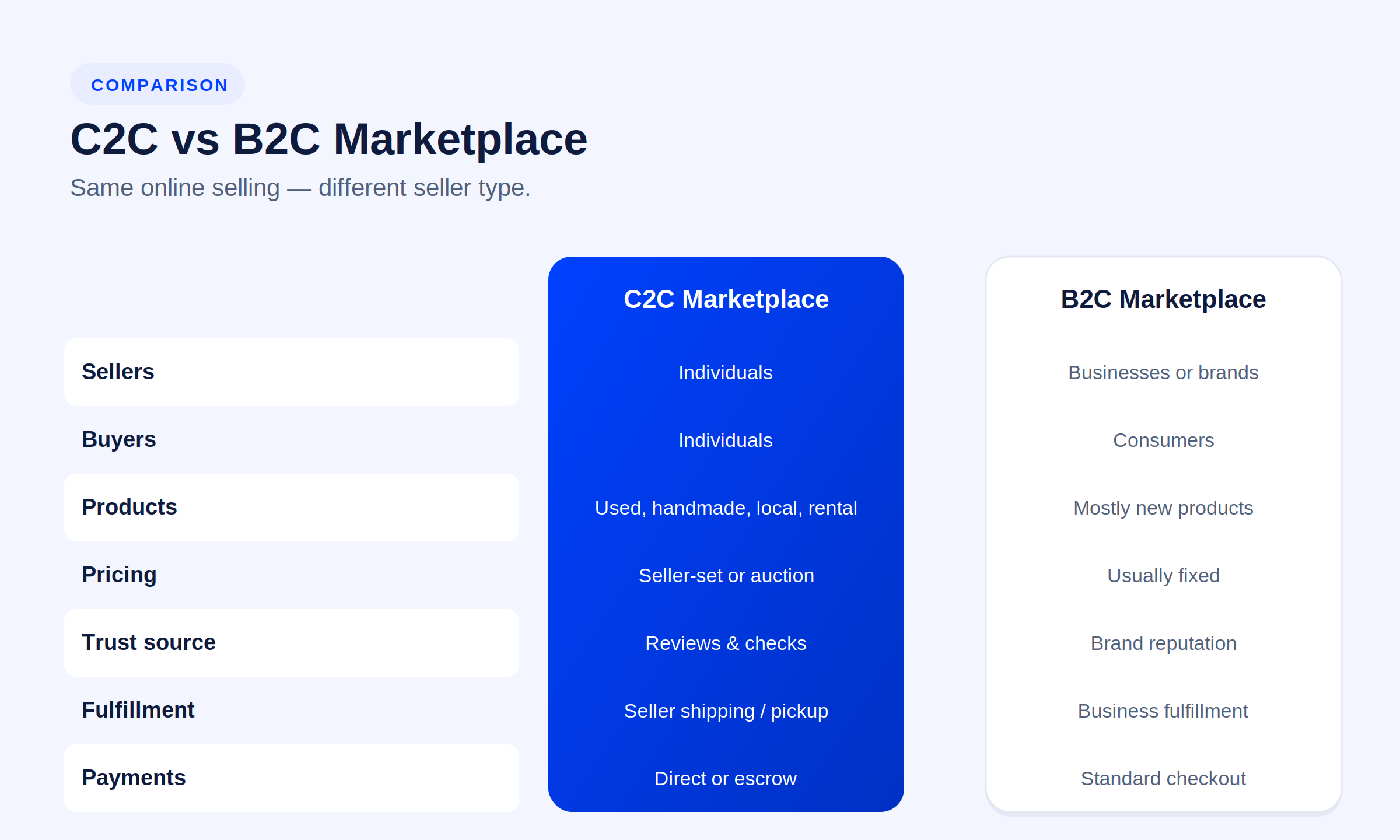Click the 'Fulfillment' row label

pos(138,710)
